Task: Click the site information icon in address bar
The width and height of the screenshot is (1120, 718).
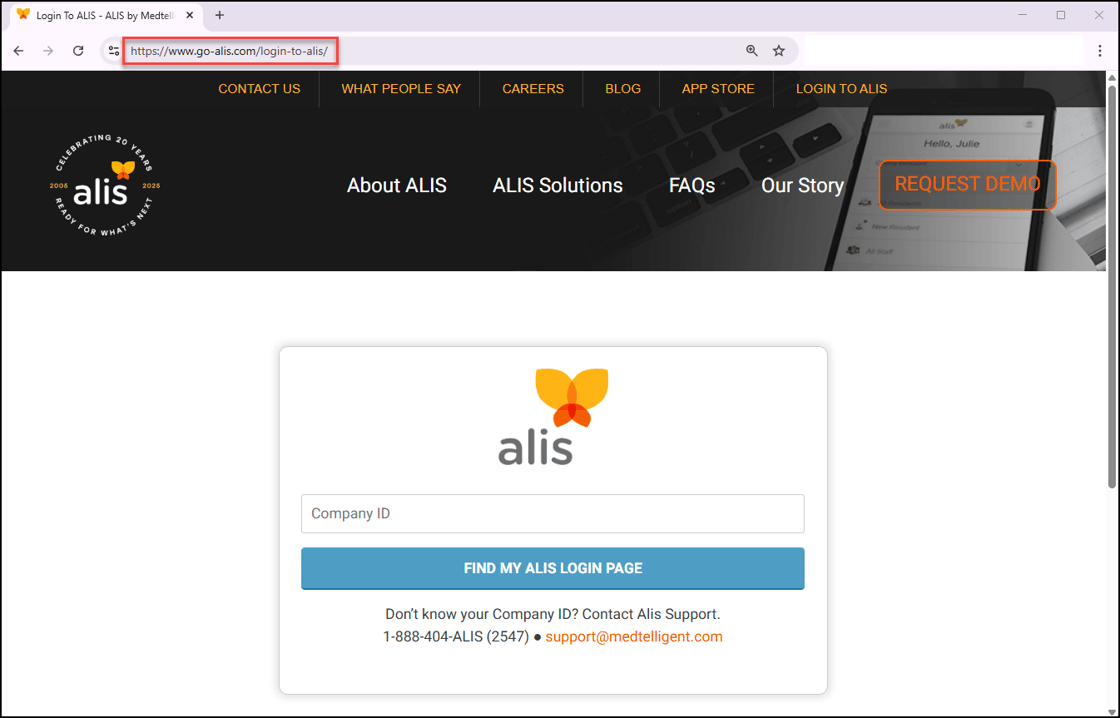Action: pos(113,50)
